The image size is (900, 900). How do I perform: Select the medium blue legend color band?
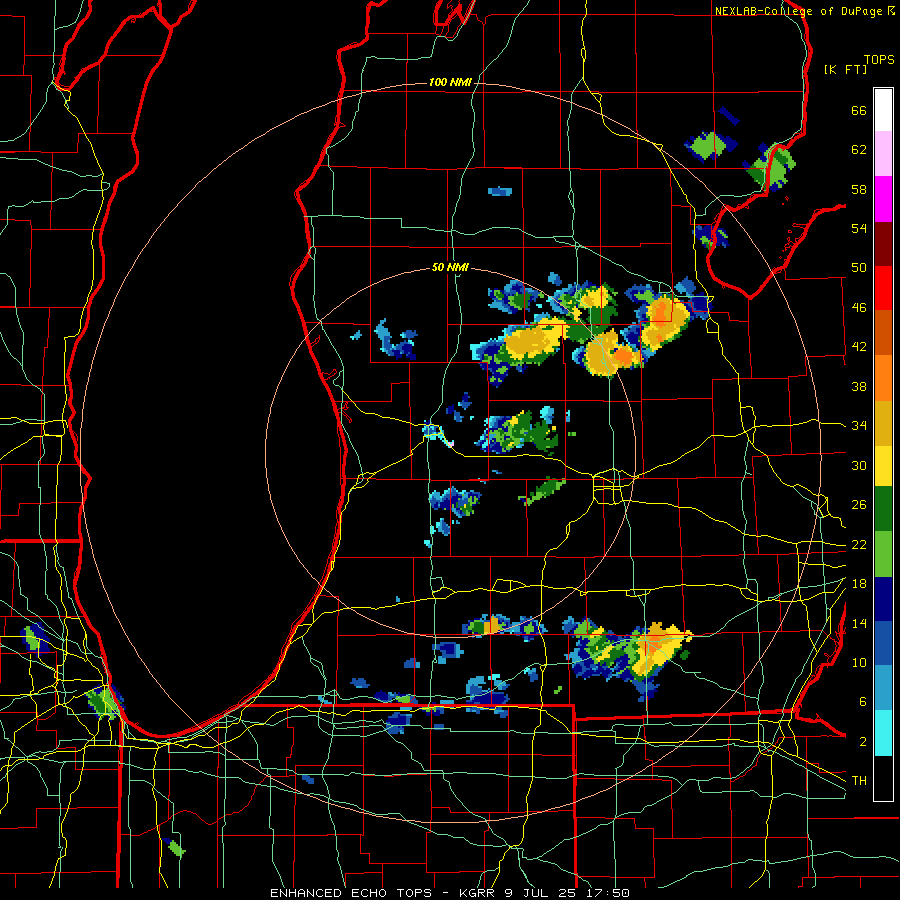point(883,643)
